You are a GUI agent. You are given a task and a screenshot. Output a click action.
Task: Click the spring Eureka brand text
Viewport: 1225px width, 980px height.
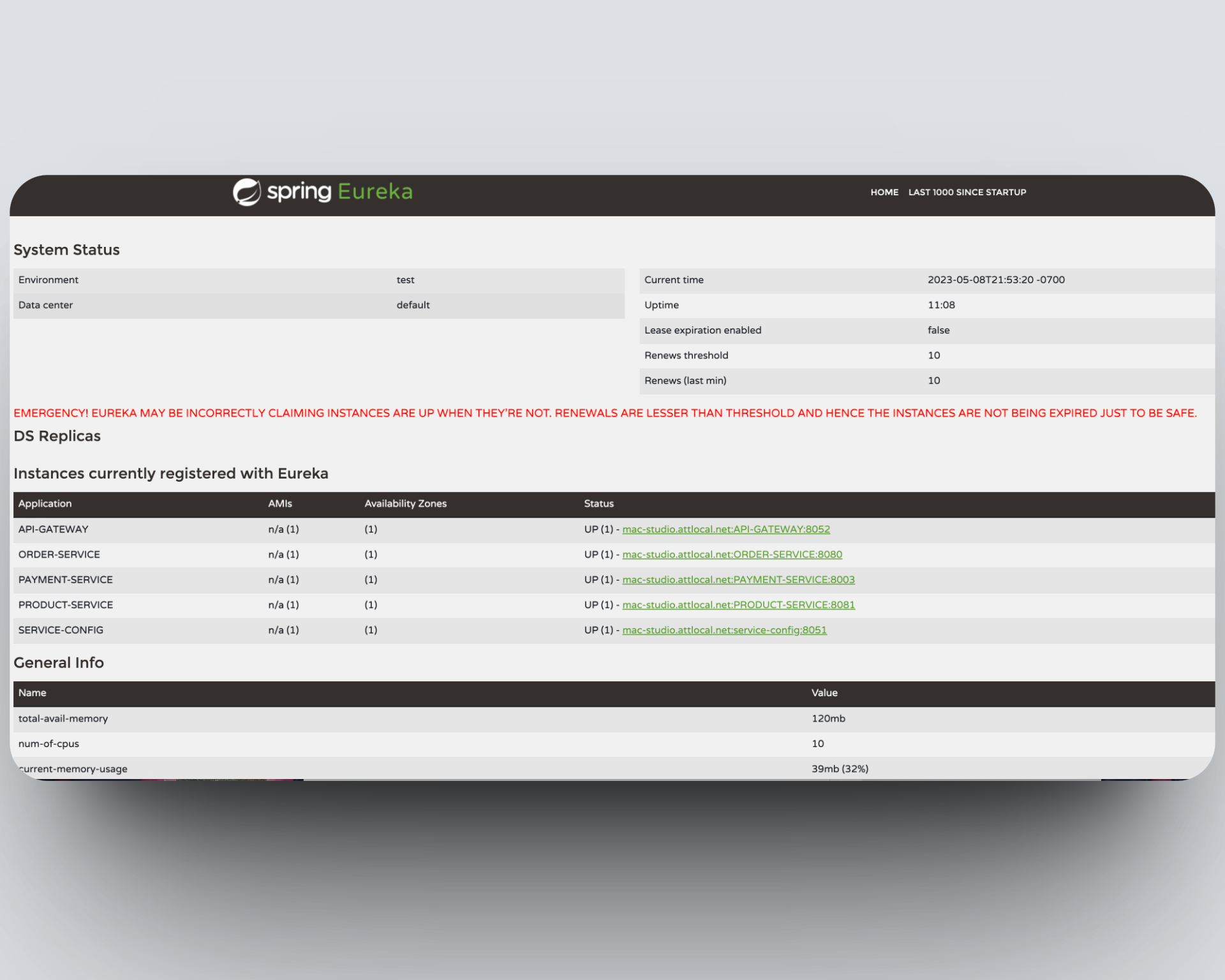click(x=339, y=191)
